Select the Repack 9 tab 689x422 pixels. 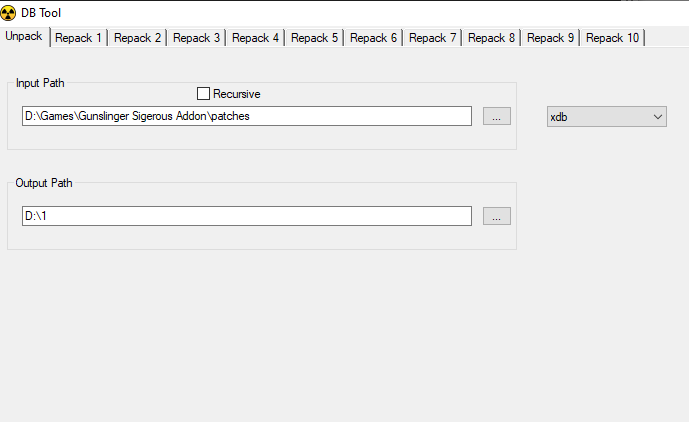[551, 38]
